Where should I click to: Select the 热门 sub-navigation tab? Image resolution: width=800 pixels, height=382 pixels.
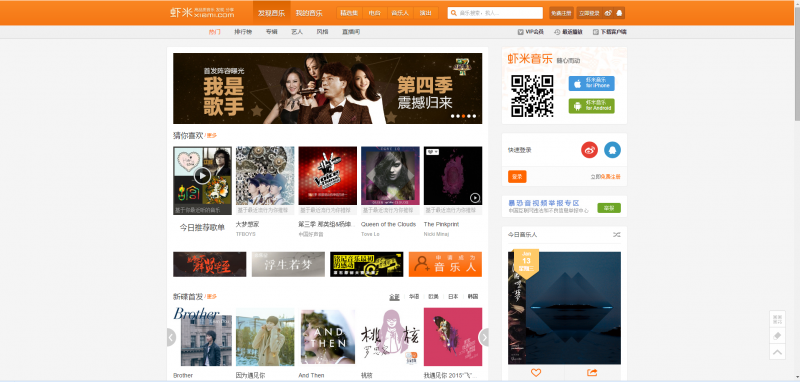pyautogui.click(x=214, y=32)
